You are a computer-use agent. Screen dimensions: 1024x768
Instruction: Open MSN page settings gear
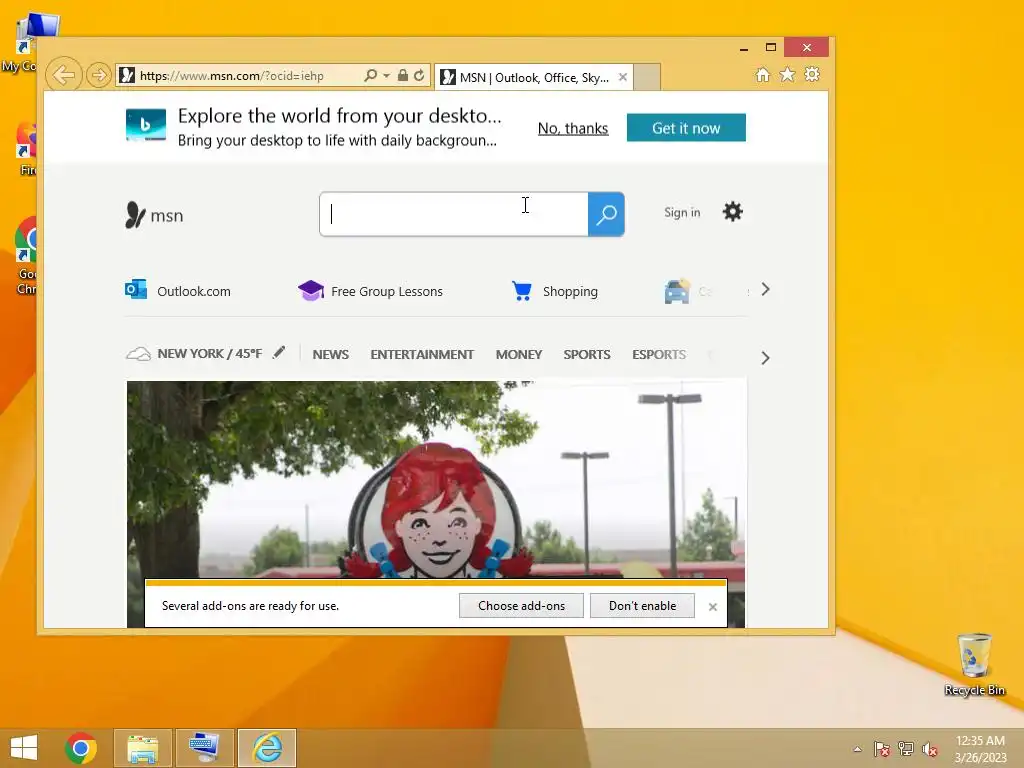pyautogui.click(x=733, y=212)
